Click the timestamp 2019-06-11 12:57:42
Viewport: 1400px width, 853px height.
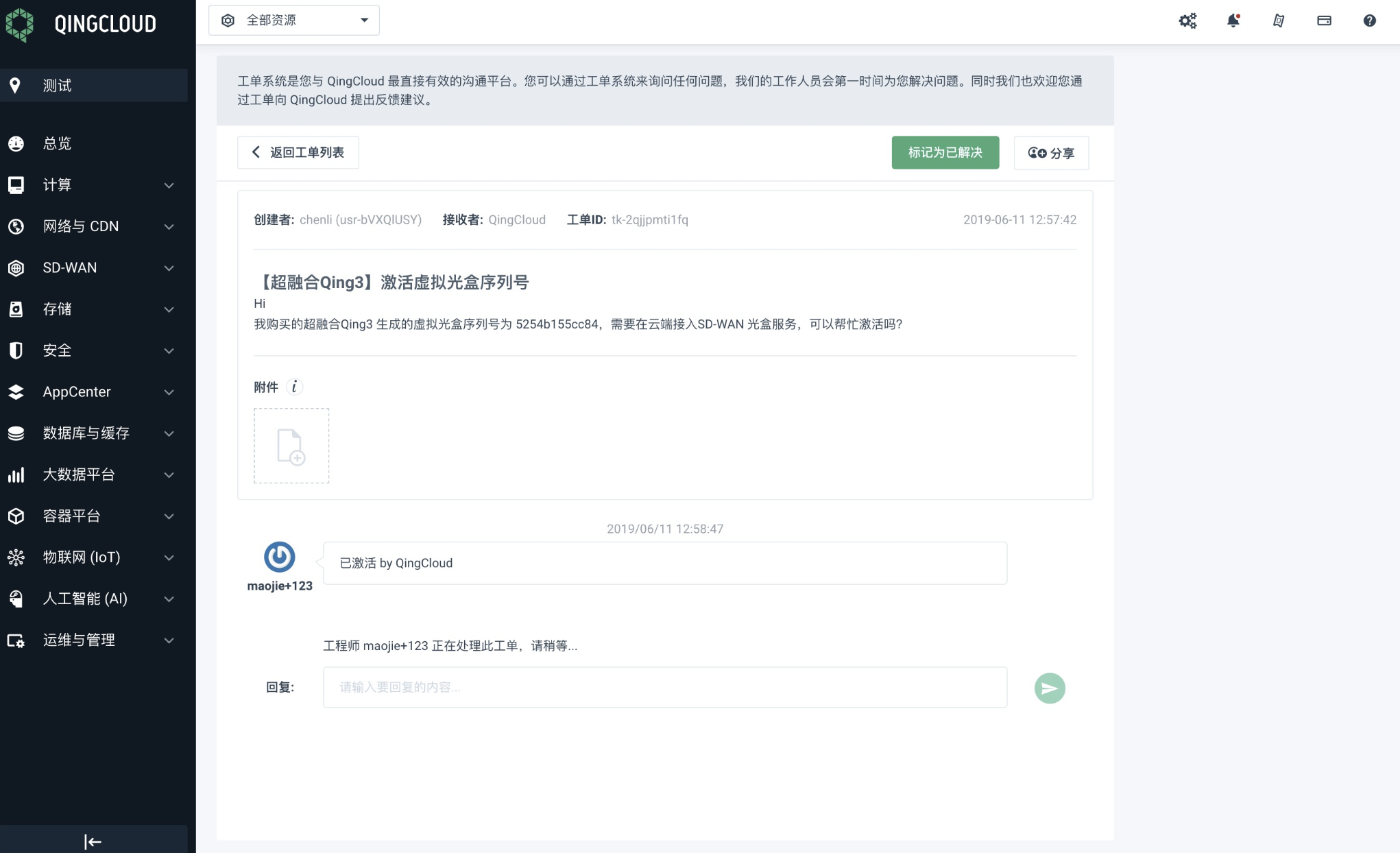(1019, 219)
